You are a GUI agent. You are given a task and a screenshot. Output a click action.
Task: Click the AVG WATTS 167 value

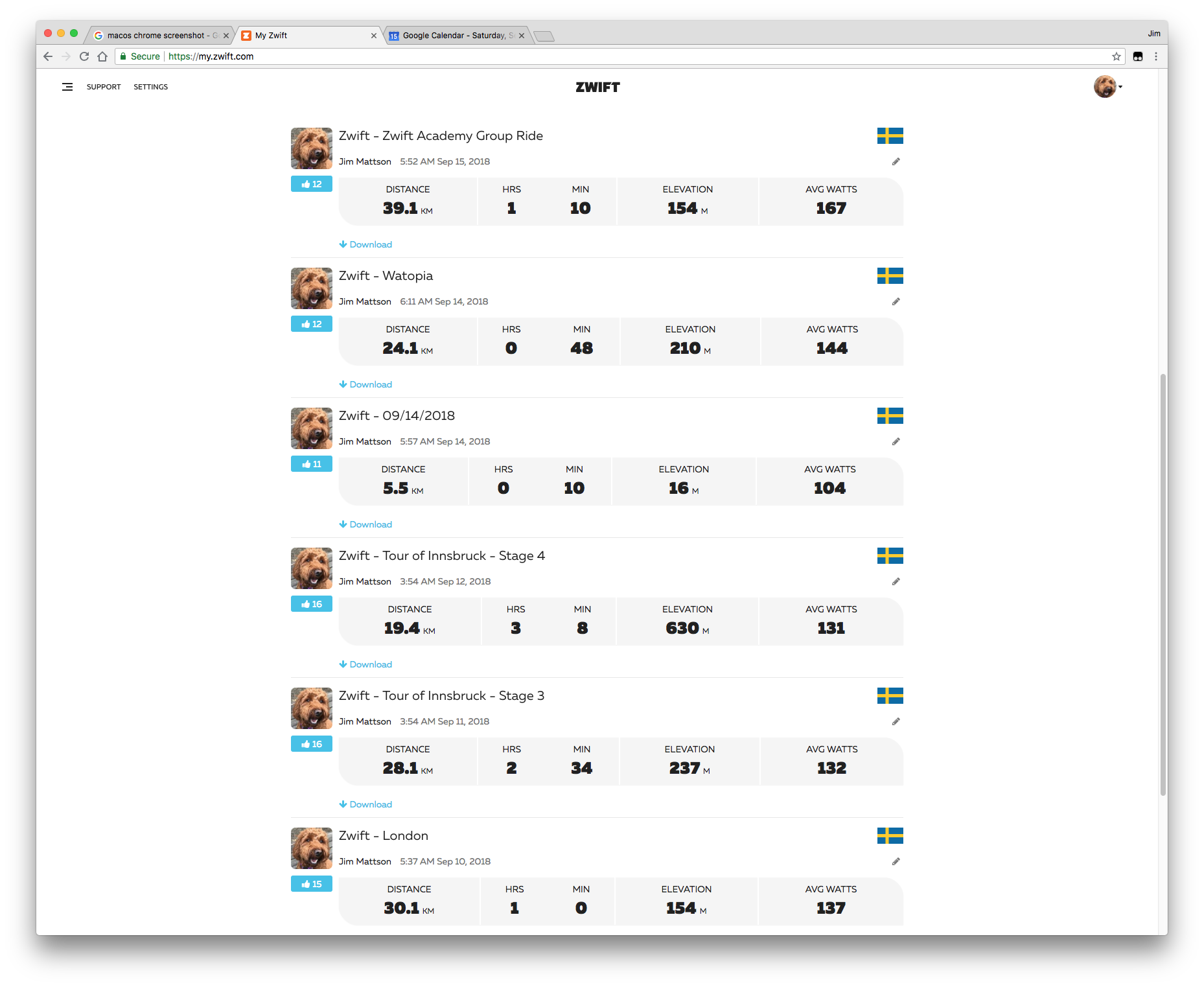point(831,208)
